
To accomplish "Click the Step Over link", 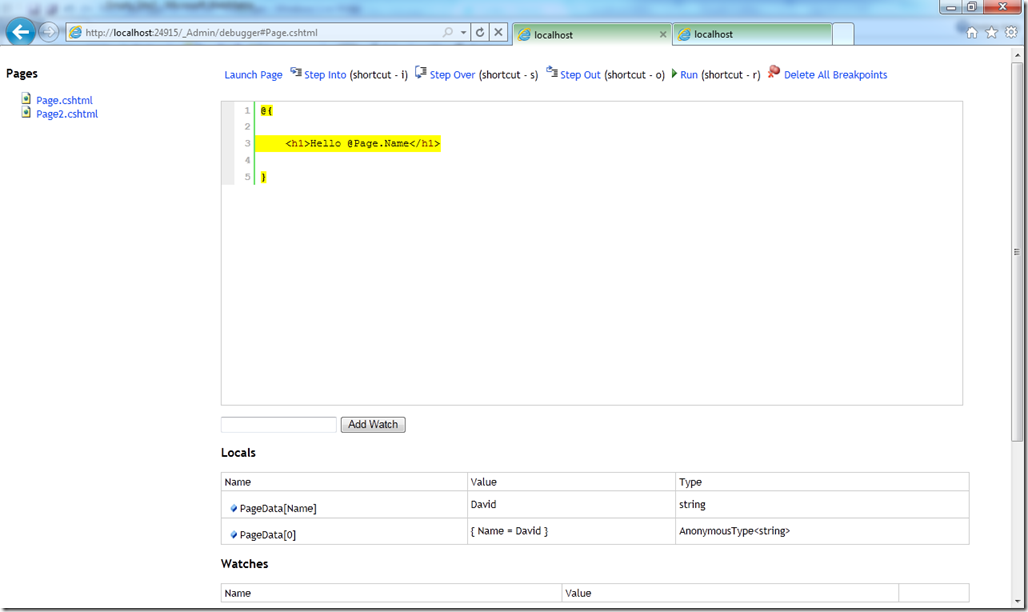I will click(452, 75).
